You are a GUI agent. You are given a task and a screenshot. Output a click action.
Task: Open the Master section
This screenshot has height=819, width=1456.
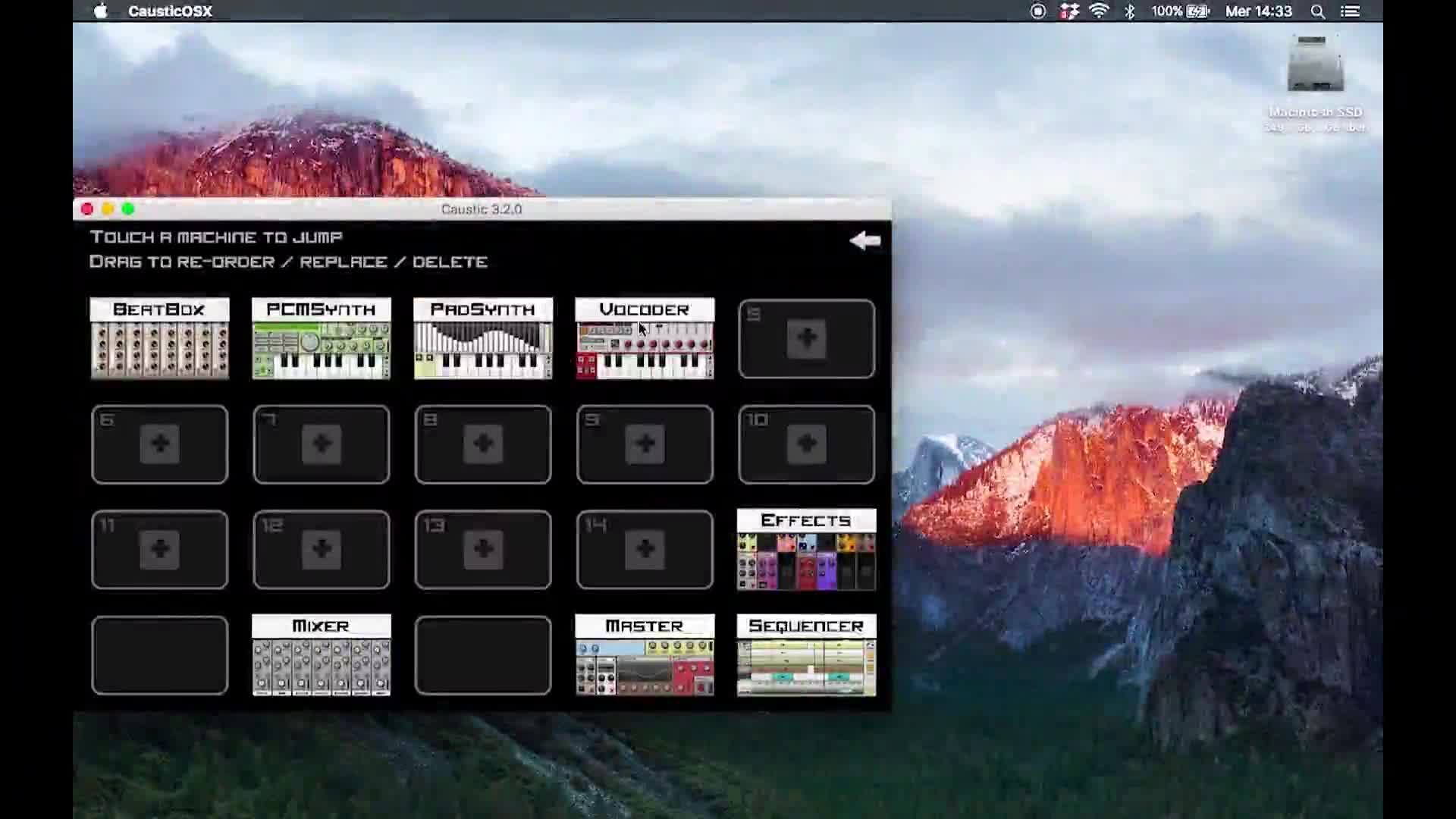click(645, 654)
